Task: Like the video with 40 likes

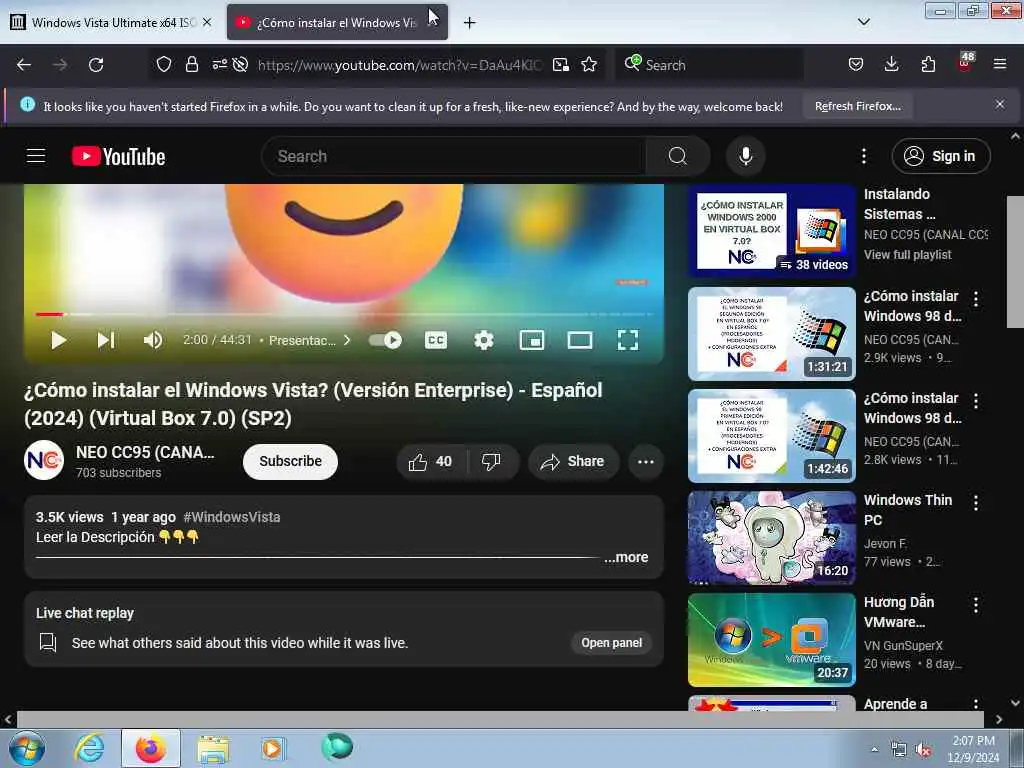Action: click(x=431, y=462)
